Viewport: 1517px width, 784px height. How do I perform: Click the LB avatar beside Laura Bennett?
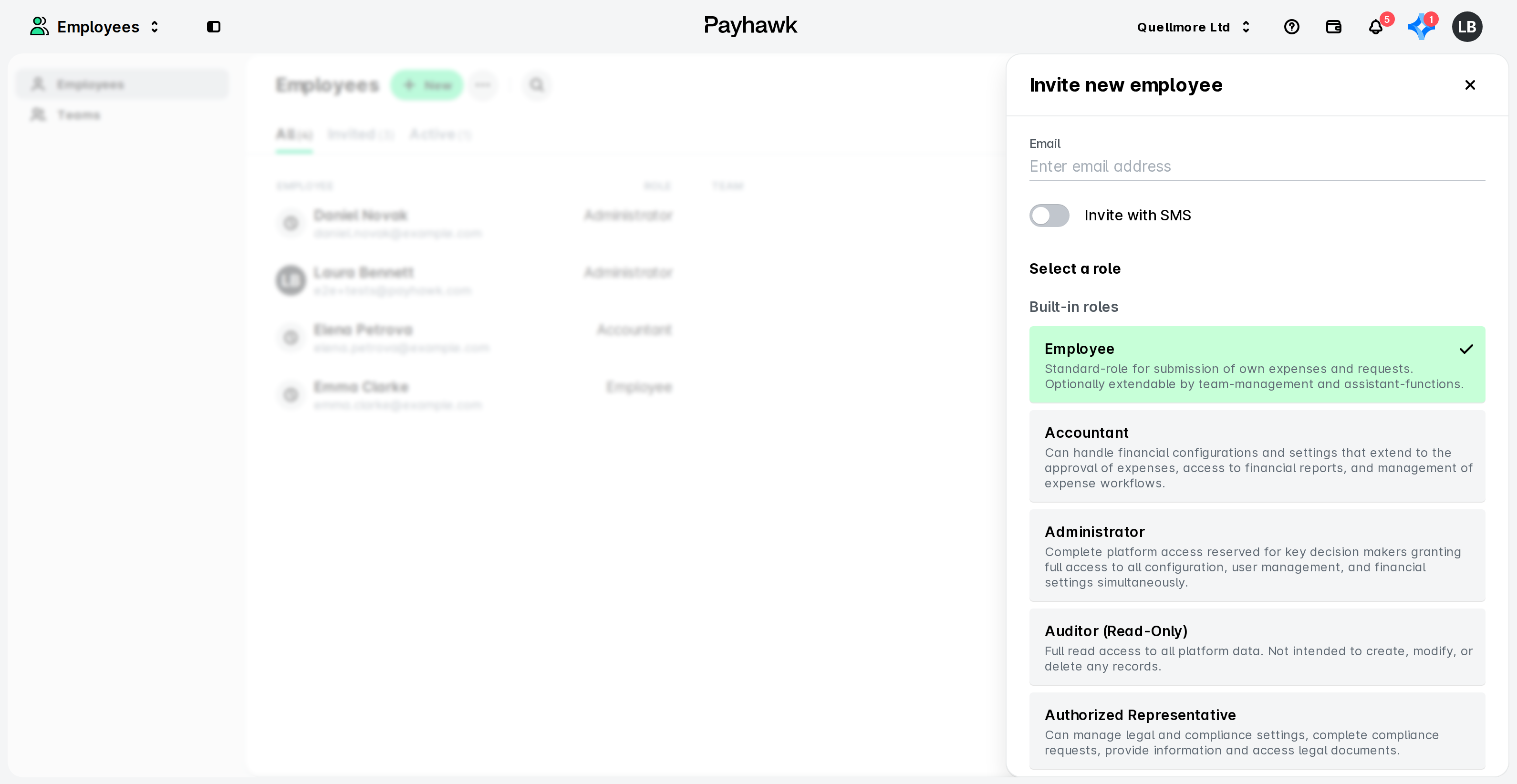pos(291,280)
